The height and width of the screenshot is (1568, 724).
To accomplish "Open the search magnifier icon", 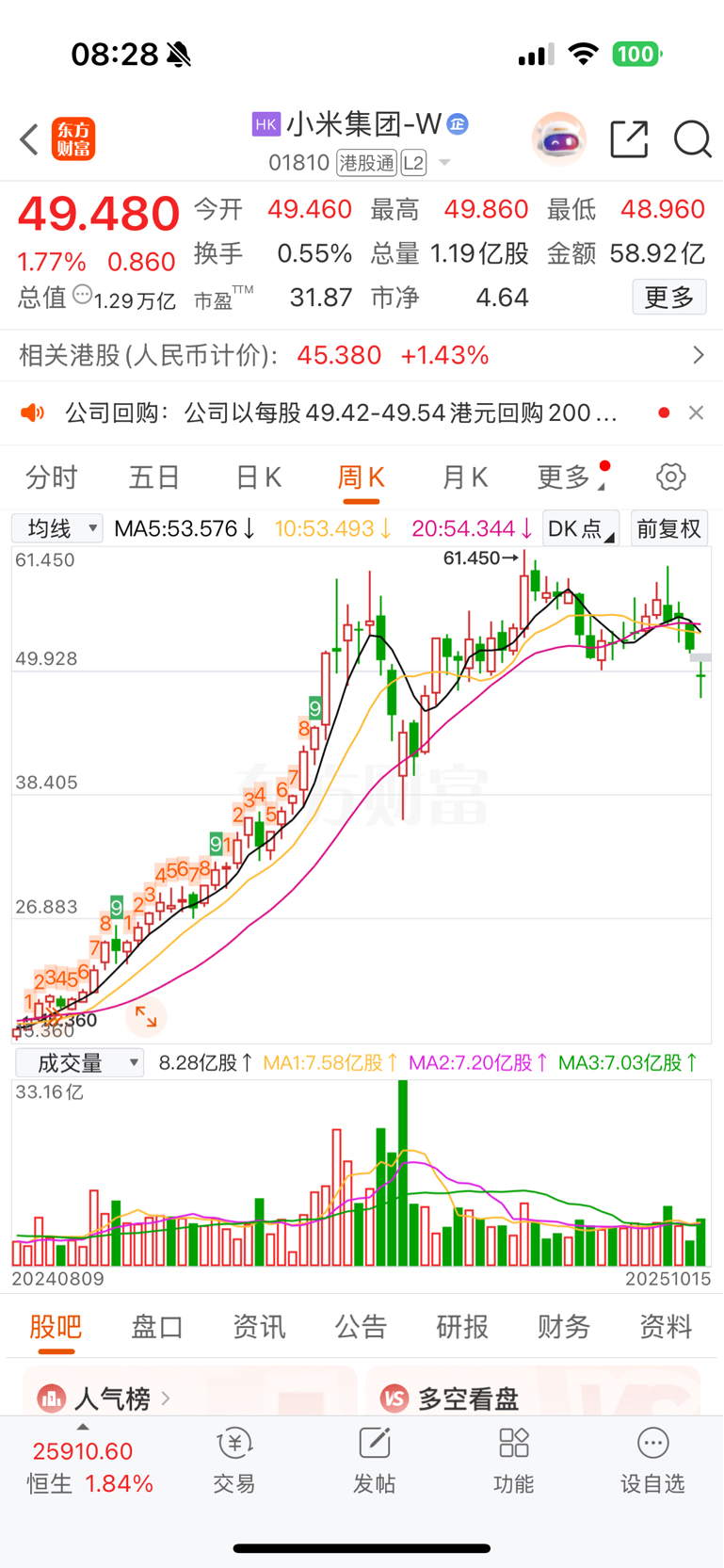I will coord(693,139).
